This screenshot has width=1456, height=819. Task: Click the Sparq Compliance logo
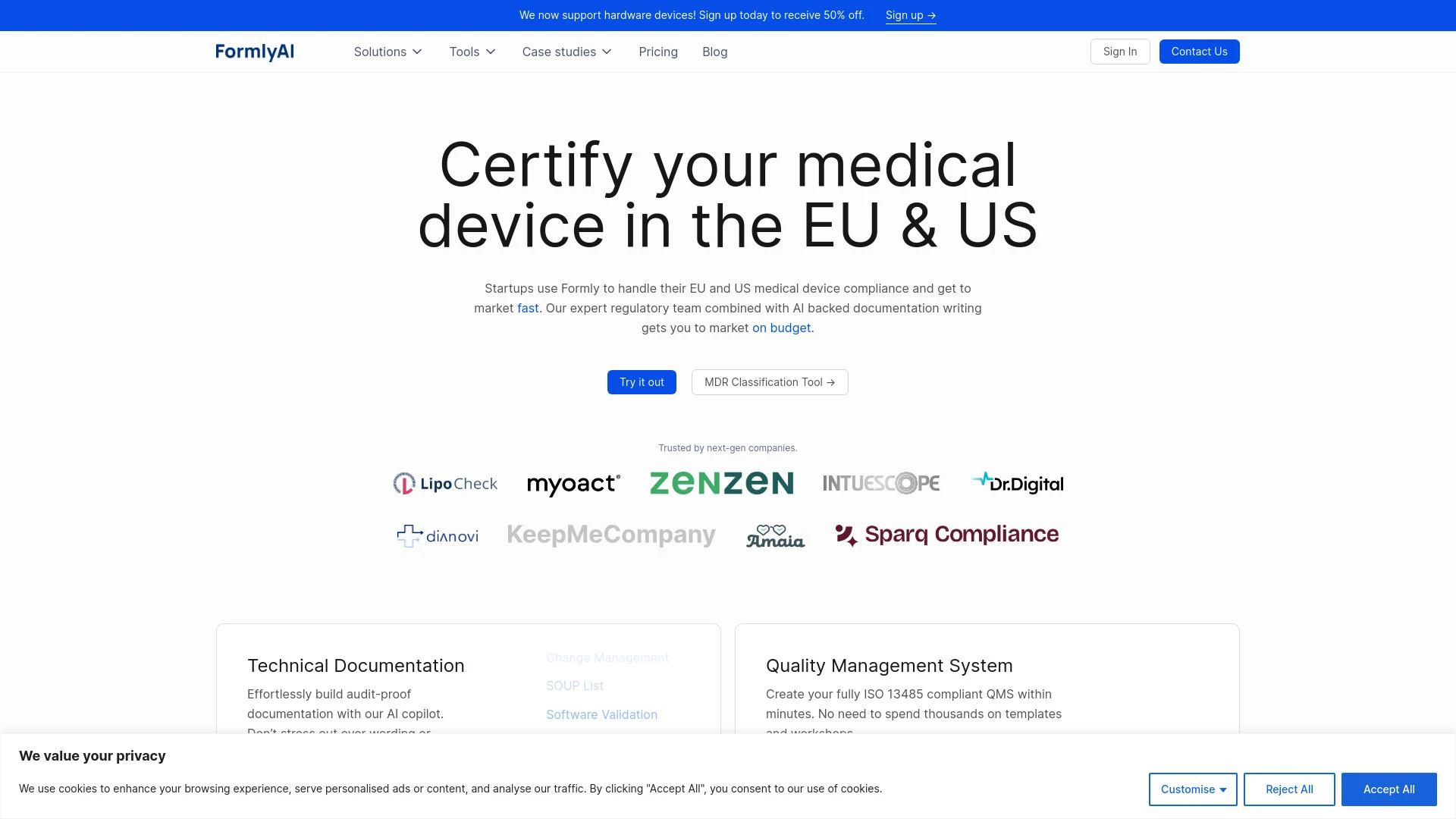tap(947, 534)
